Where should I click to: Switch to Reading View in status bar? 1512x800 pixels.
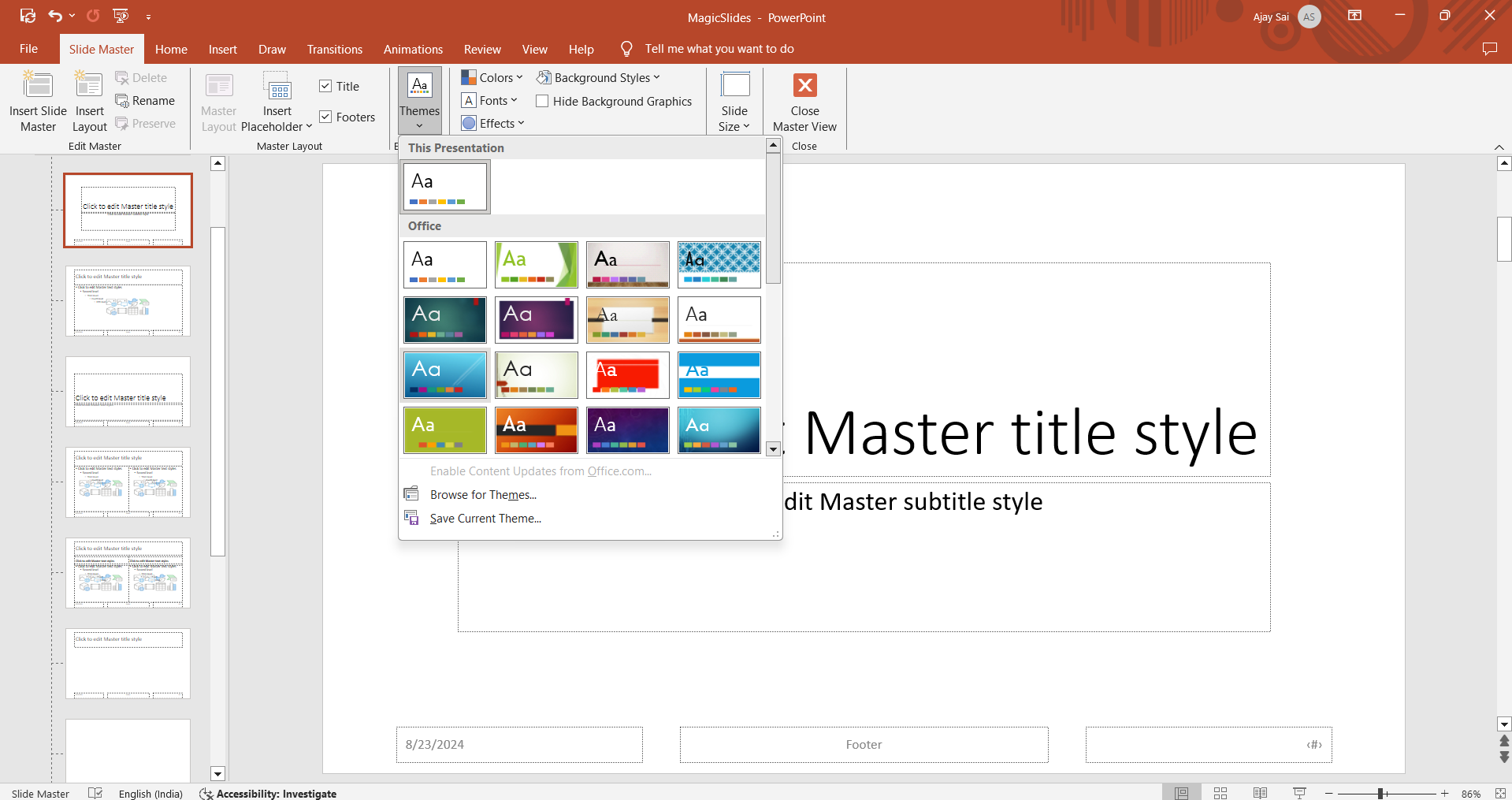coord(1260,793)
